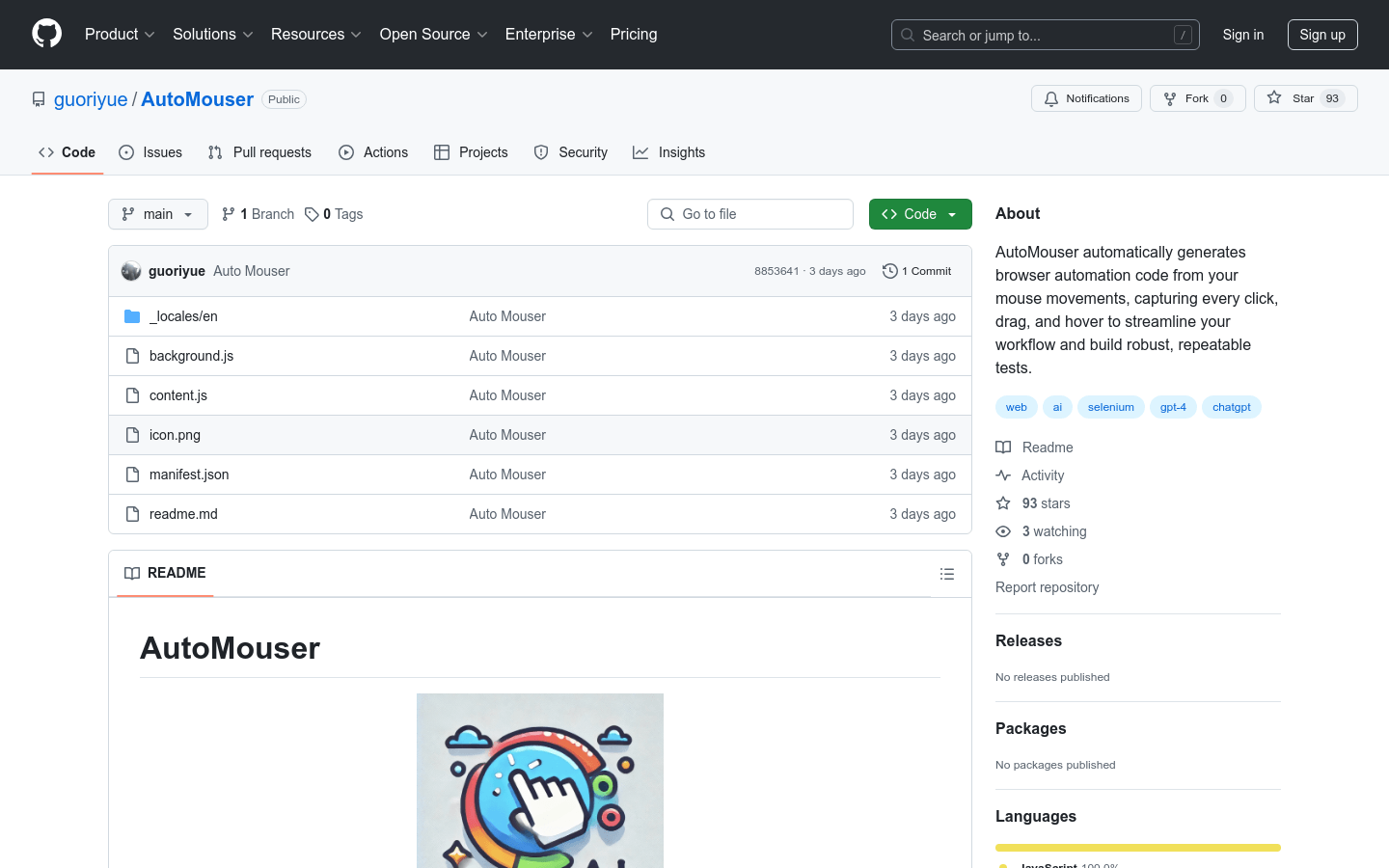1389x868 pixels.
Task: Click the 93 star count badge
Action: click(x=1332, y=98)
